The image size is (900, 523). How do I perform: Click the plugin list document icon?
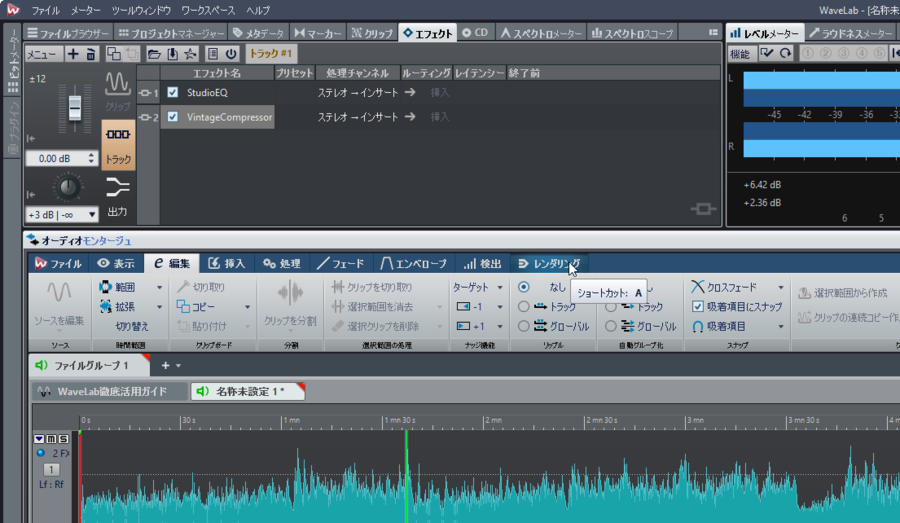(212, 54)
